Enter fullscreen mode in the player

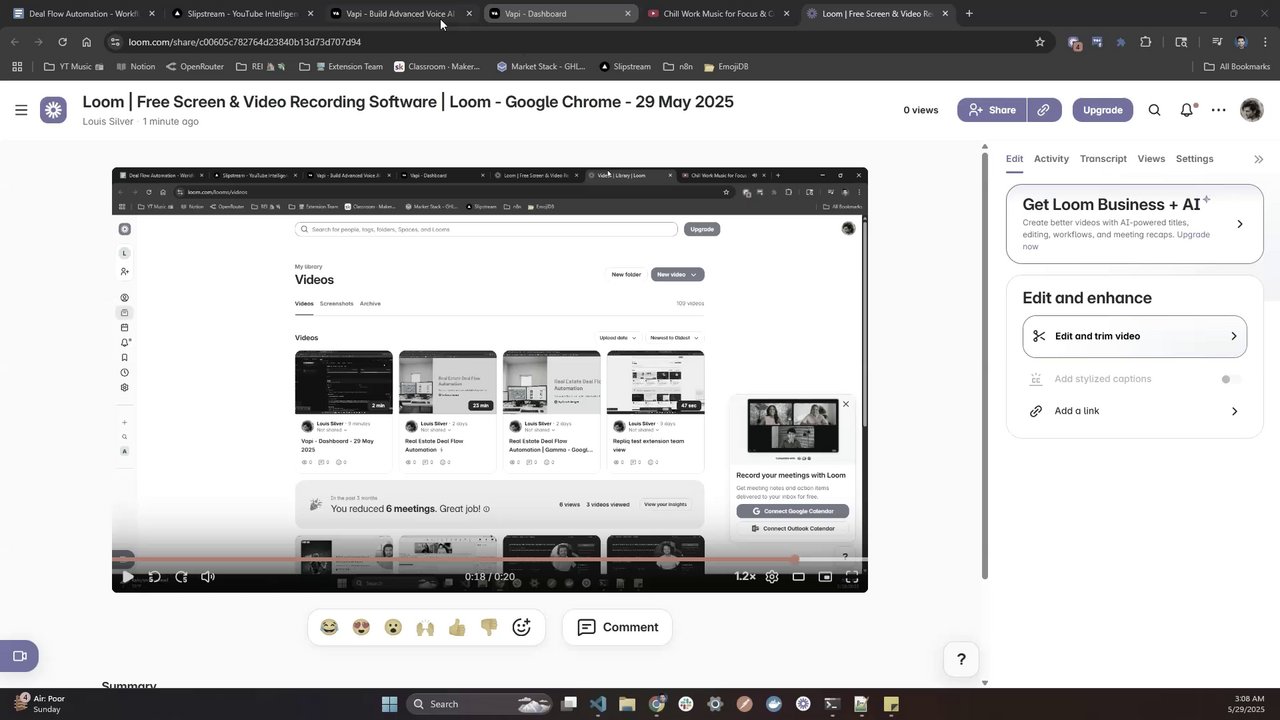[x=852, y=577]
